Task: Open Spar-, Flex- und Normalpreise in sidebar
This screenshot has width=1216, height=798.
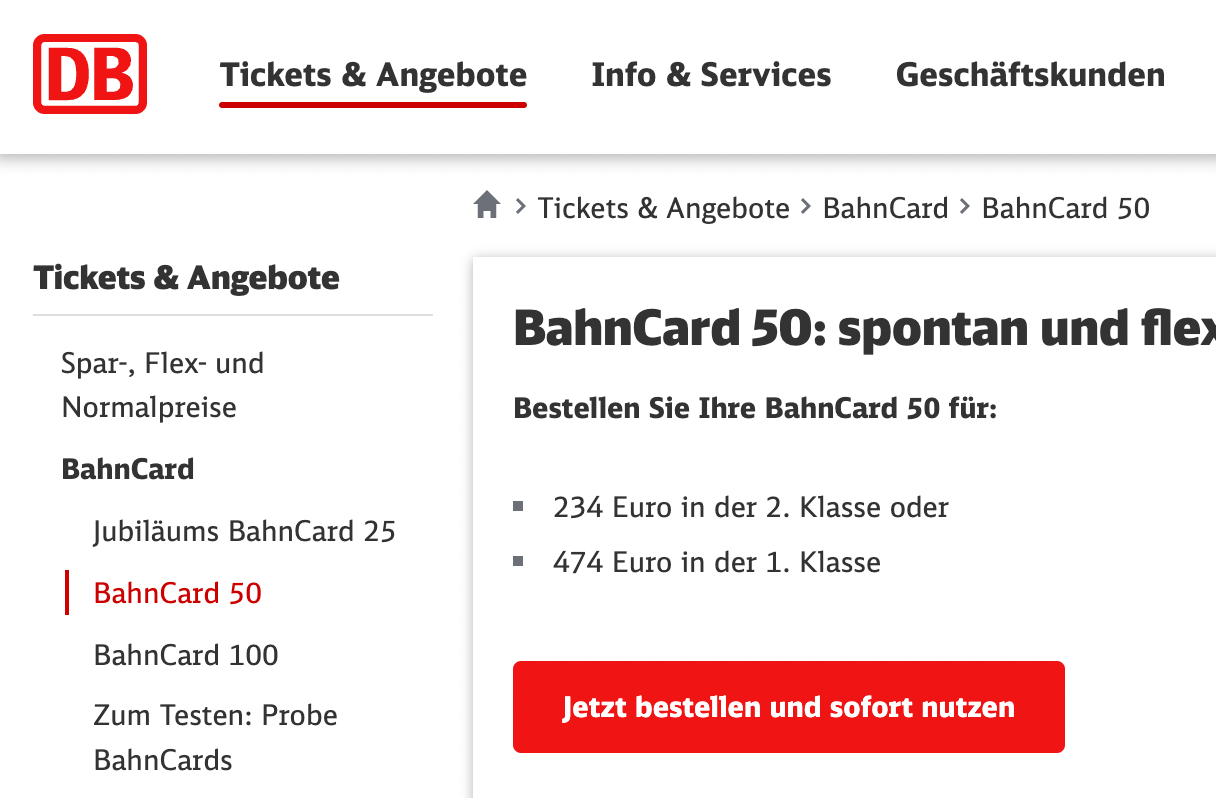Action: 162,385
